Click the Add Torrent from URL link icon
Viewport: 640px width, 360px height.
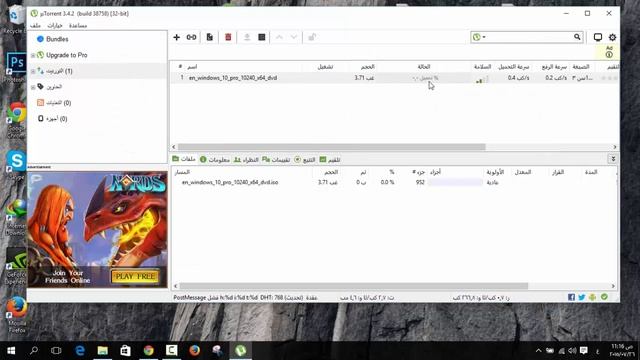[x=191, y=37]
